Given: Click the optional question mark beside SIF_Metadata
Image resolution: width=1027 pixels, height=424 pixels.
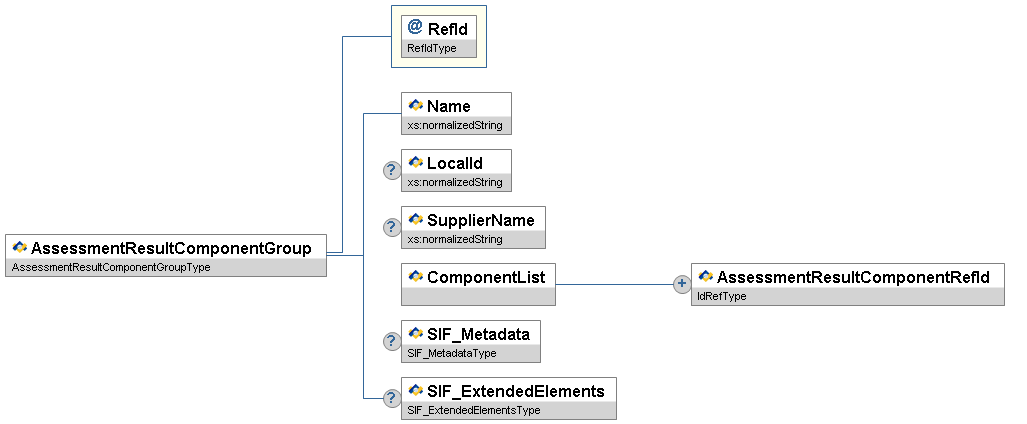Looking at the screenshot, I should pyautogui.click(x=393, y=341).
